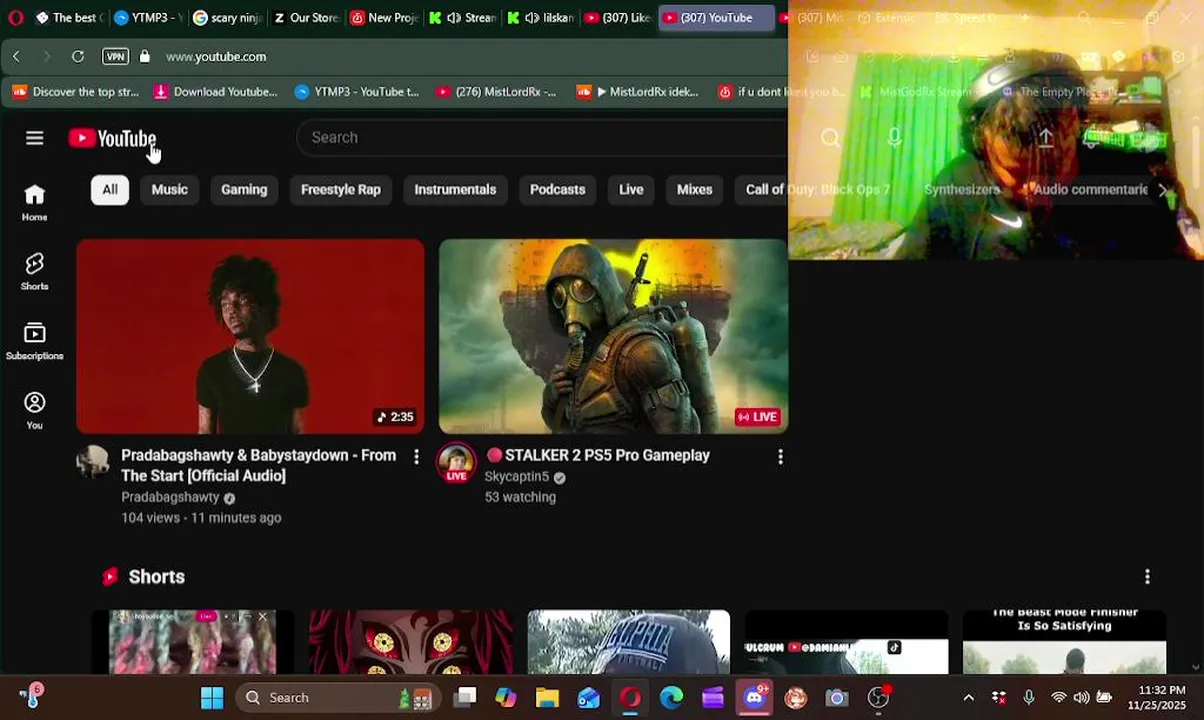Open the (276) MistLordRx bookmark
This screenshot has width=1204, height=720.
496,92
